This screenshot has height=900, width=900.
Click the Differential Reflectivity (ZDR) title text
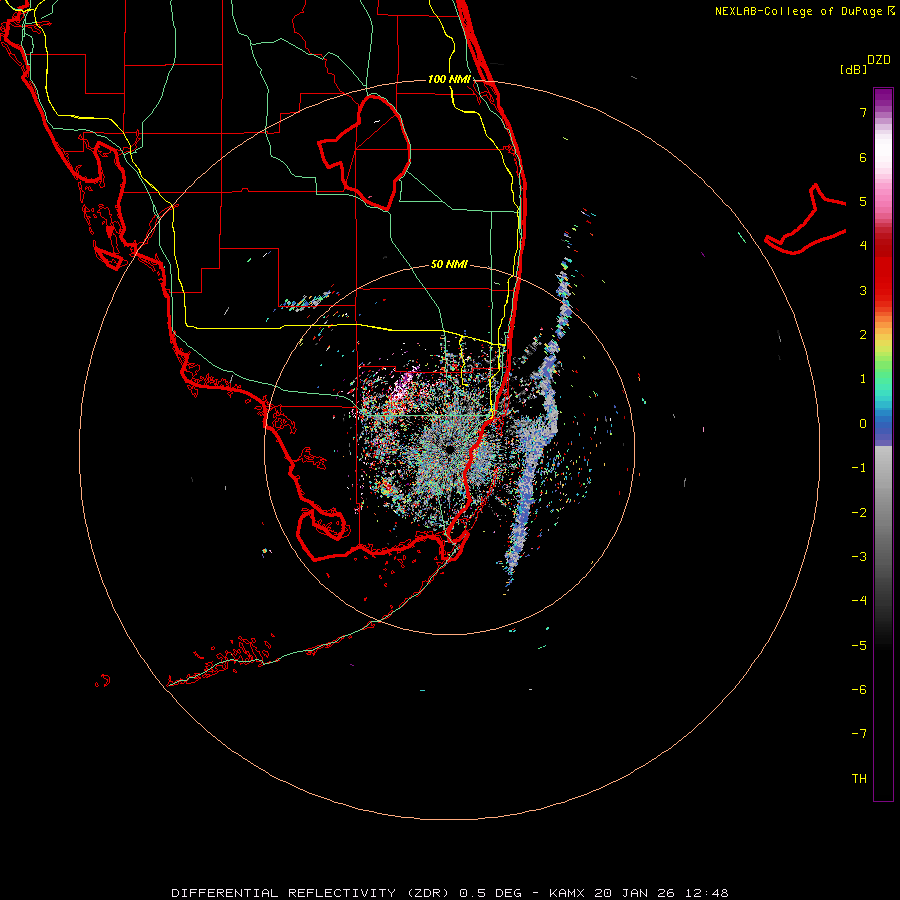click(313, 893)
